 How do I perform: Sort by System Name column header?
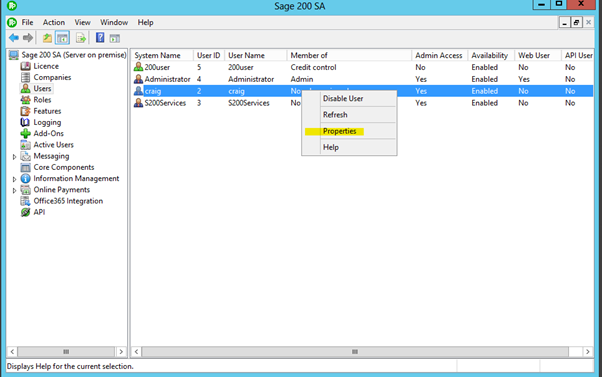pyautogui.click(x=162, y=55)
